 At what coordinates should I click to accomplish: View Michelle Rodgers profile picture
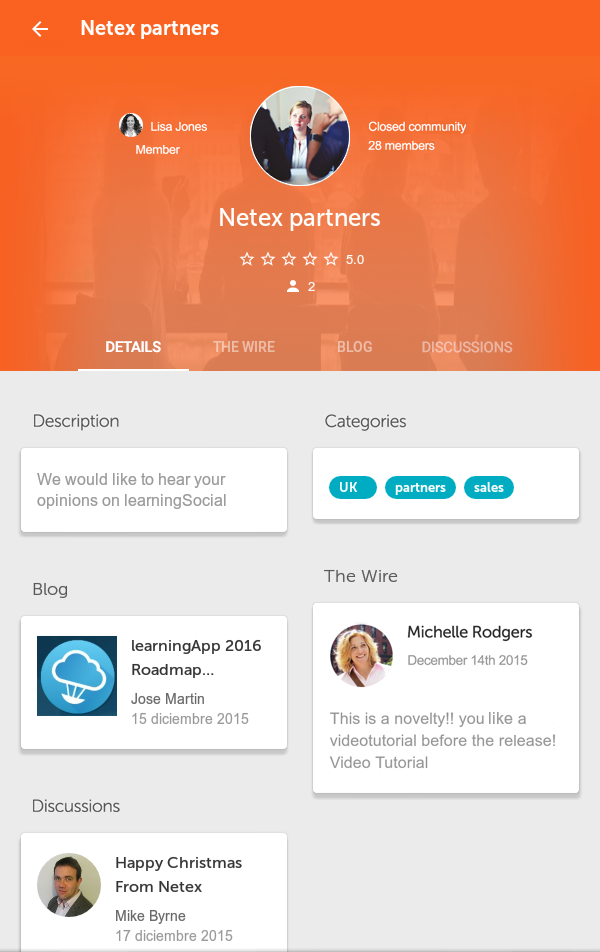[361, 656]
